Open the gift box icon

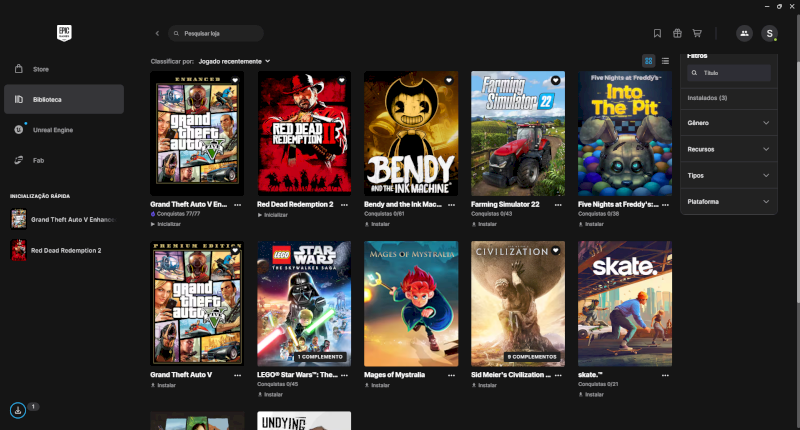click(677, 33)
